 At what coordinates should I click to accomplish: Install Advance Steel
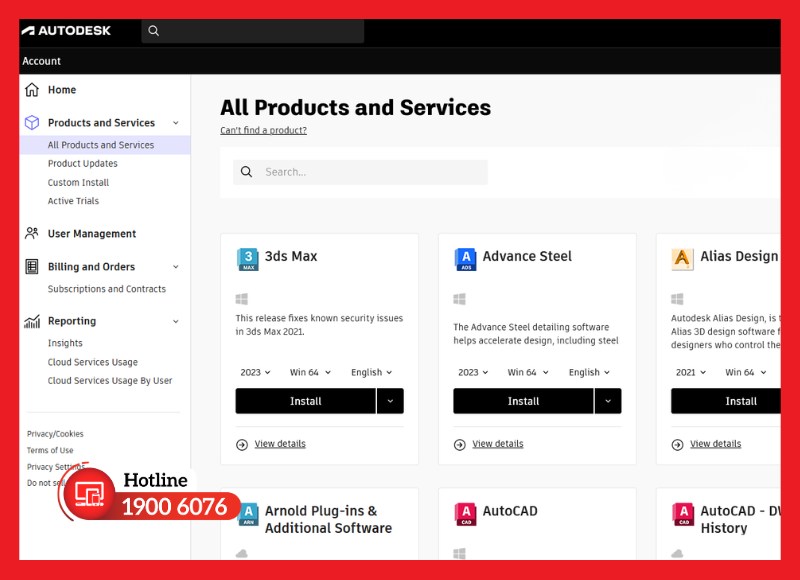coord(523,401)
